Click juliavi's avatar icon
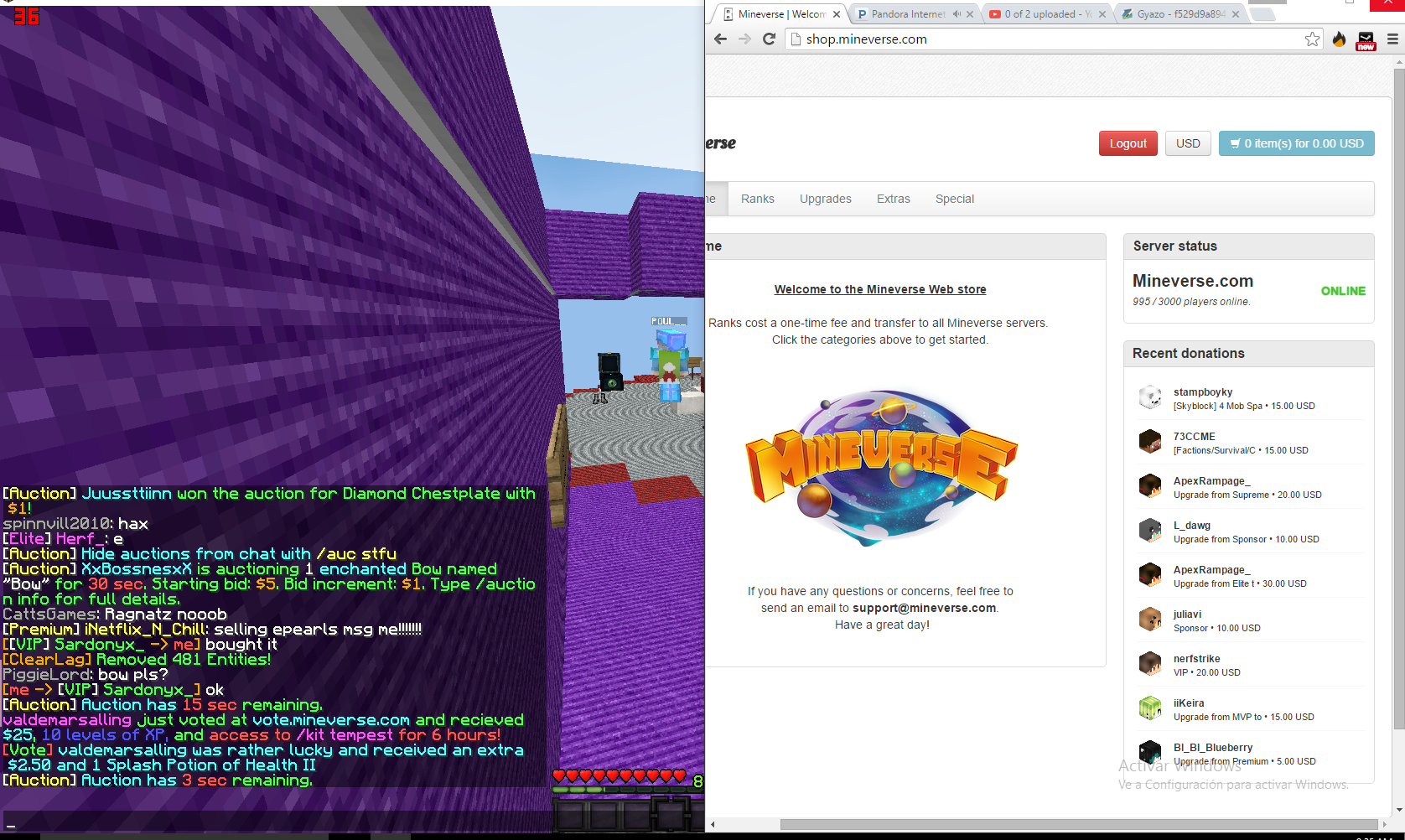 [x=1150, y=620]
